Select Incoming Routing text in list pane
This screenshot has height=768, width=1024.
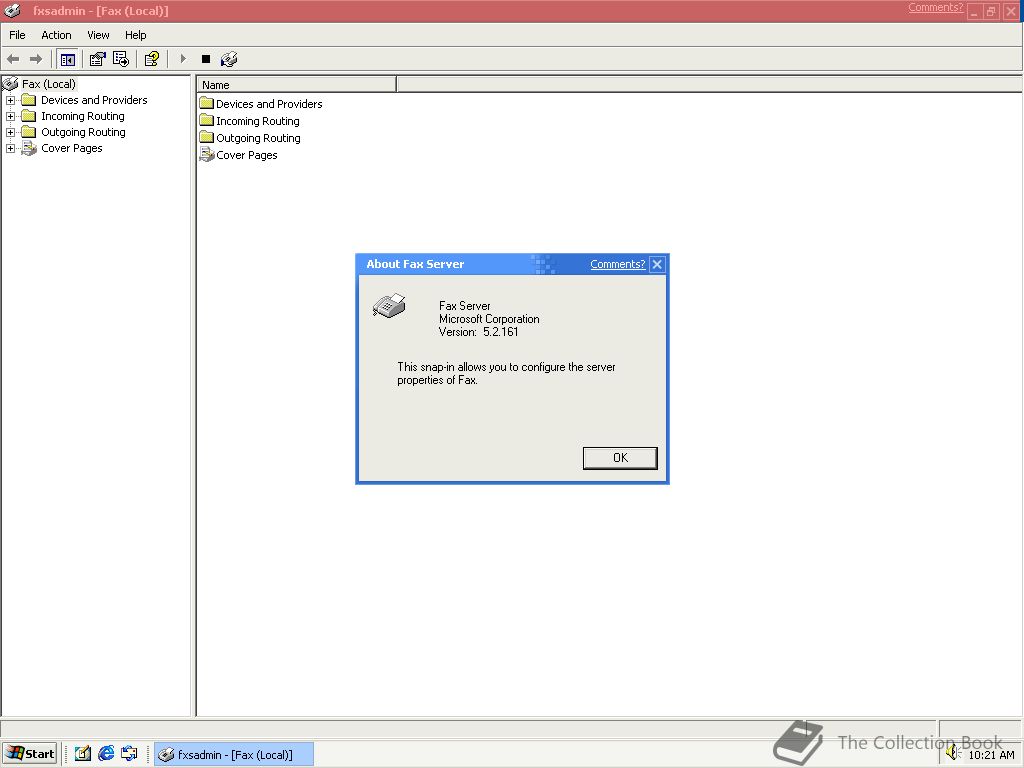258,121
